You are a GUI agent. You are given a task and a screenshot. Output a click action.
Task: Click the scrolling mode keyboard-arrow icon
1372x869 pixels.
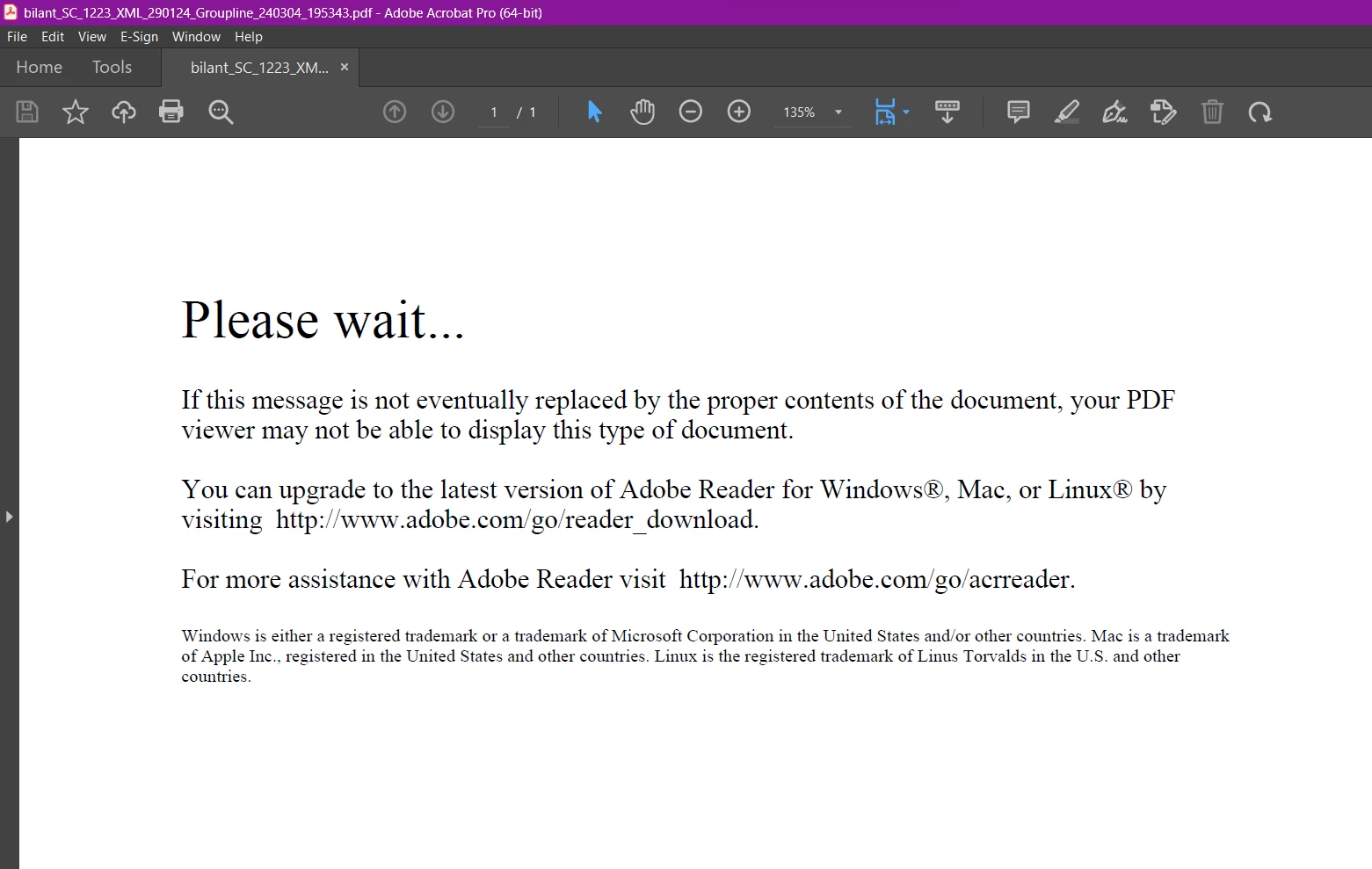[x=947, y=112]
